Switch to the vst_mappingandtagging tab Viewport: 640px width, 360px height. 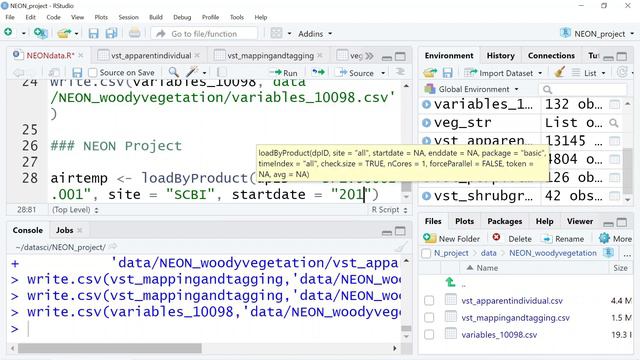pyautogui.click(x=270, y=56)
